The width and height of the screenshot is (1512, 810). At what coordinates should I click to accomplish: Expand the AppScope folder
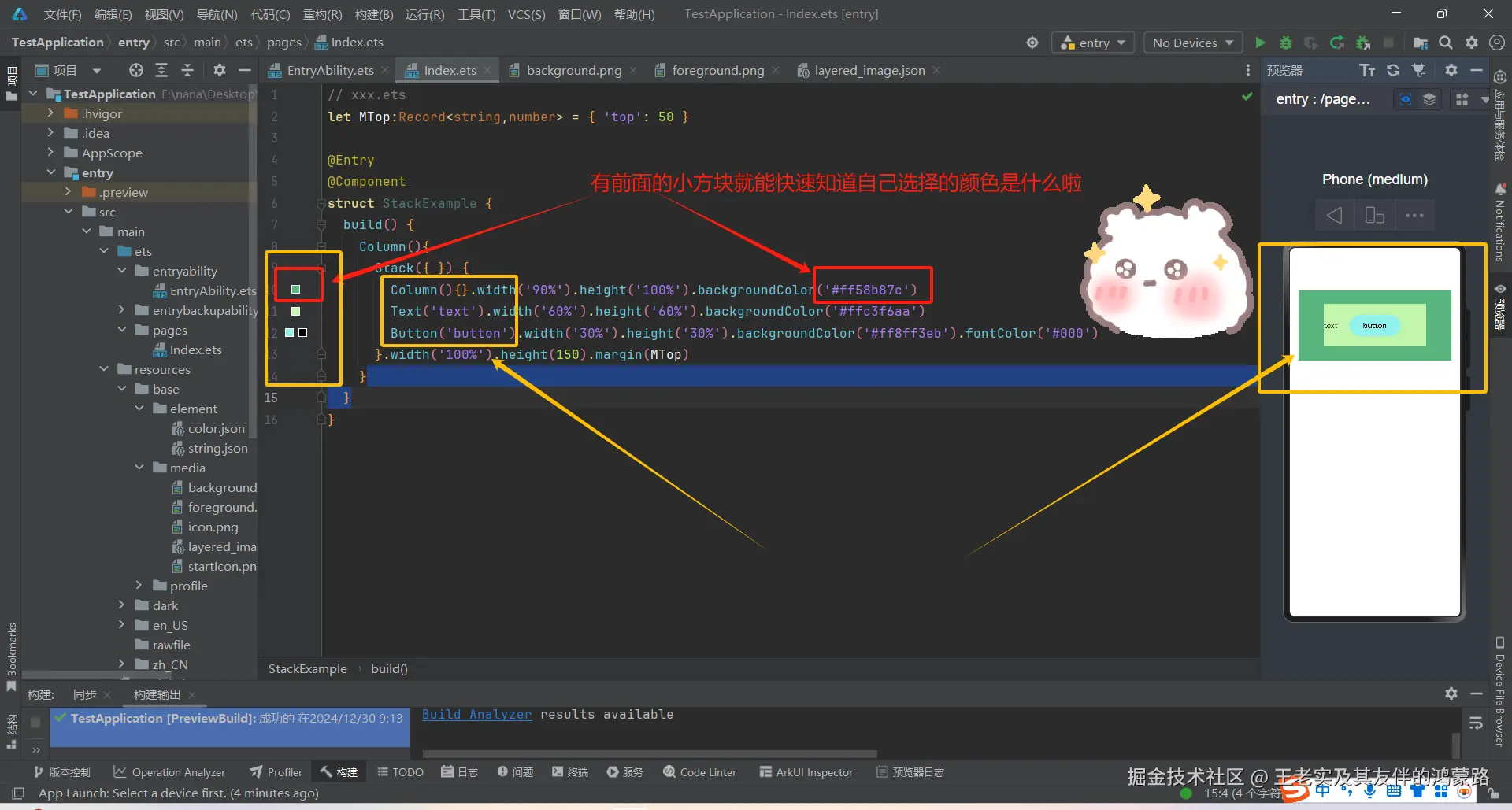tap(50, 153)
